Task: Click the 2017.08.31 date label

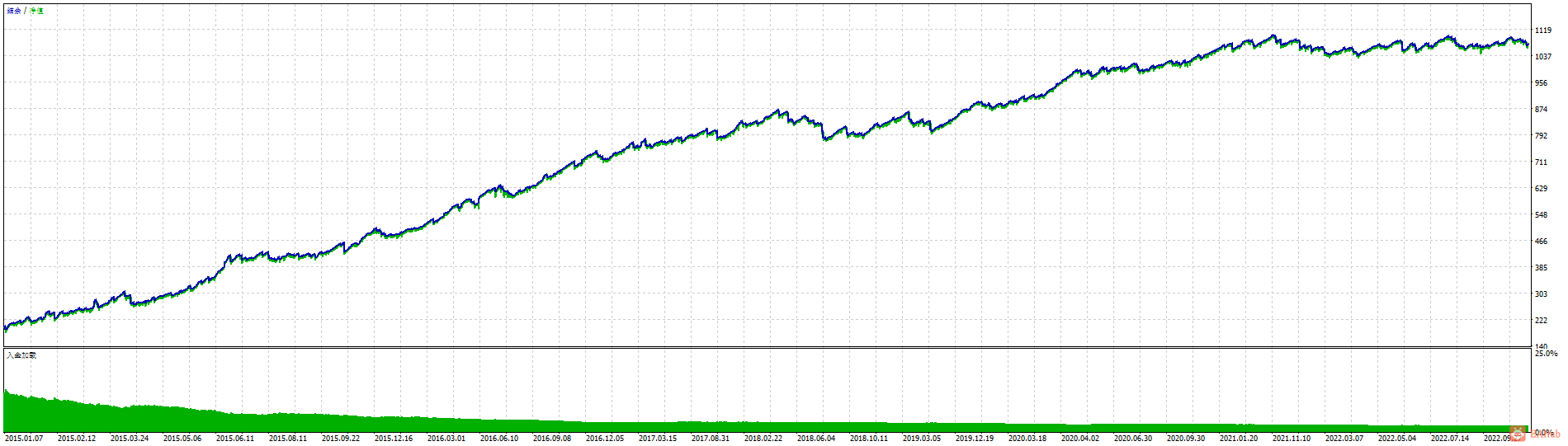Action: 711,439
